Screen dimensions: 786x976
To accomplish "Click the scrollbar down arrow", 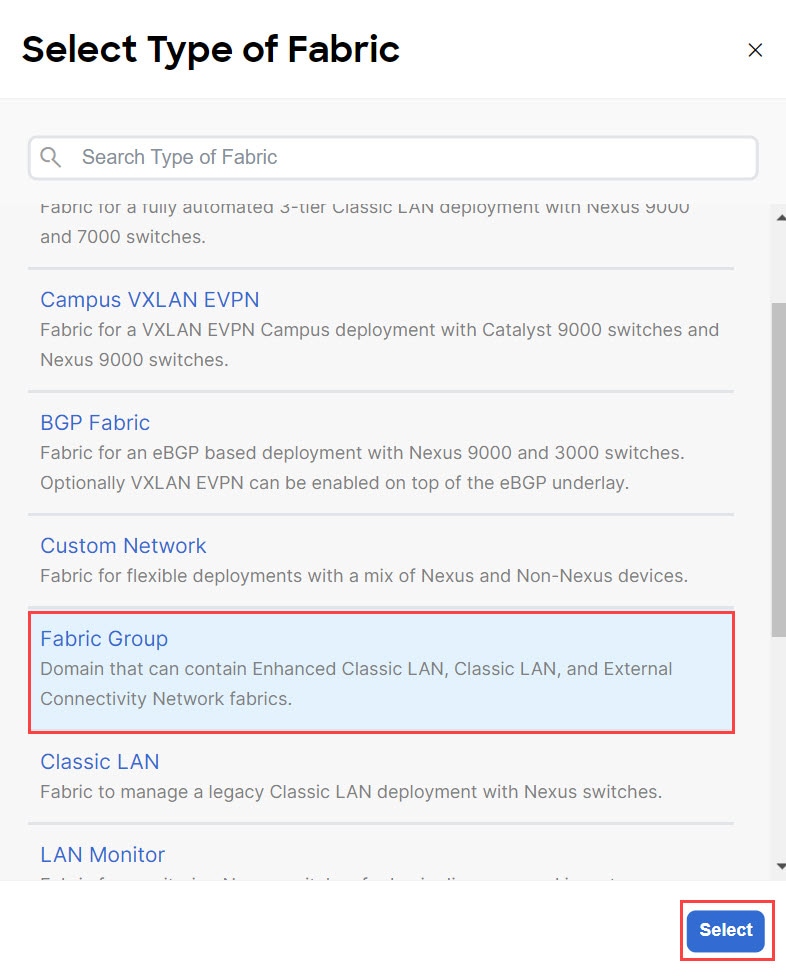I will (780, 866).
